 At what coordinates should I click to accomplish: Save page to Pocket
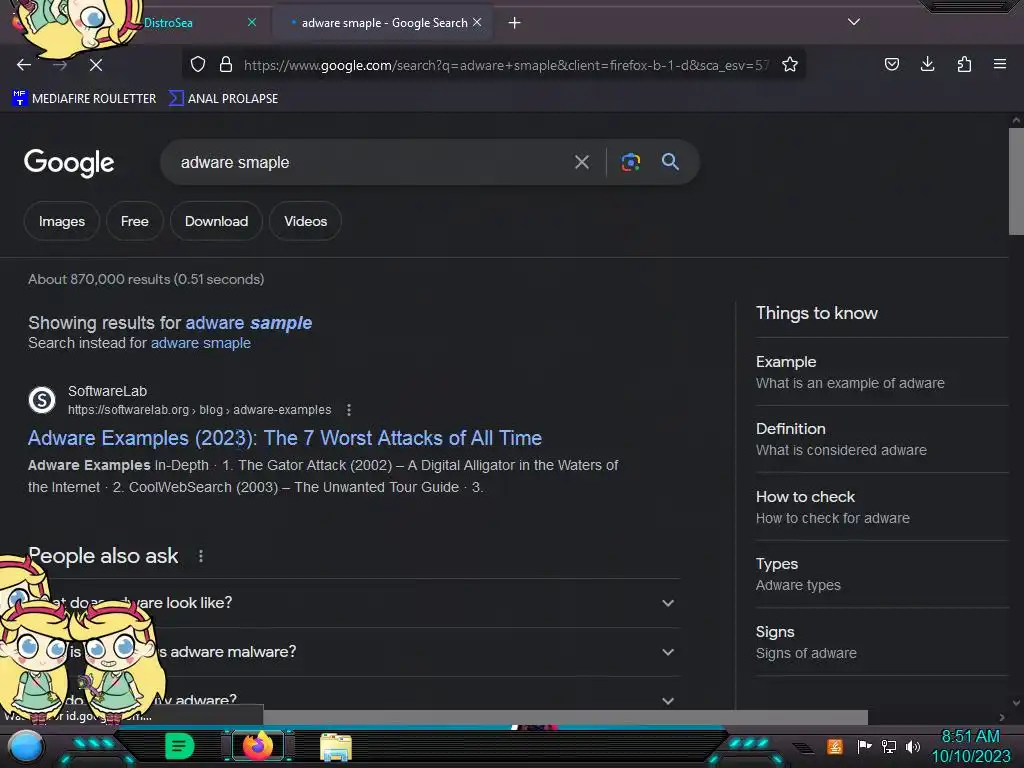coord(891,64)
